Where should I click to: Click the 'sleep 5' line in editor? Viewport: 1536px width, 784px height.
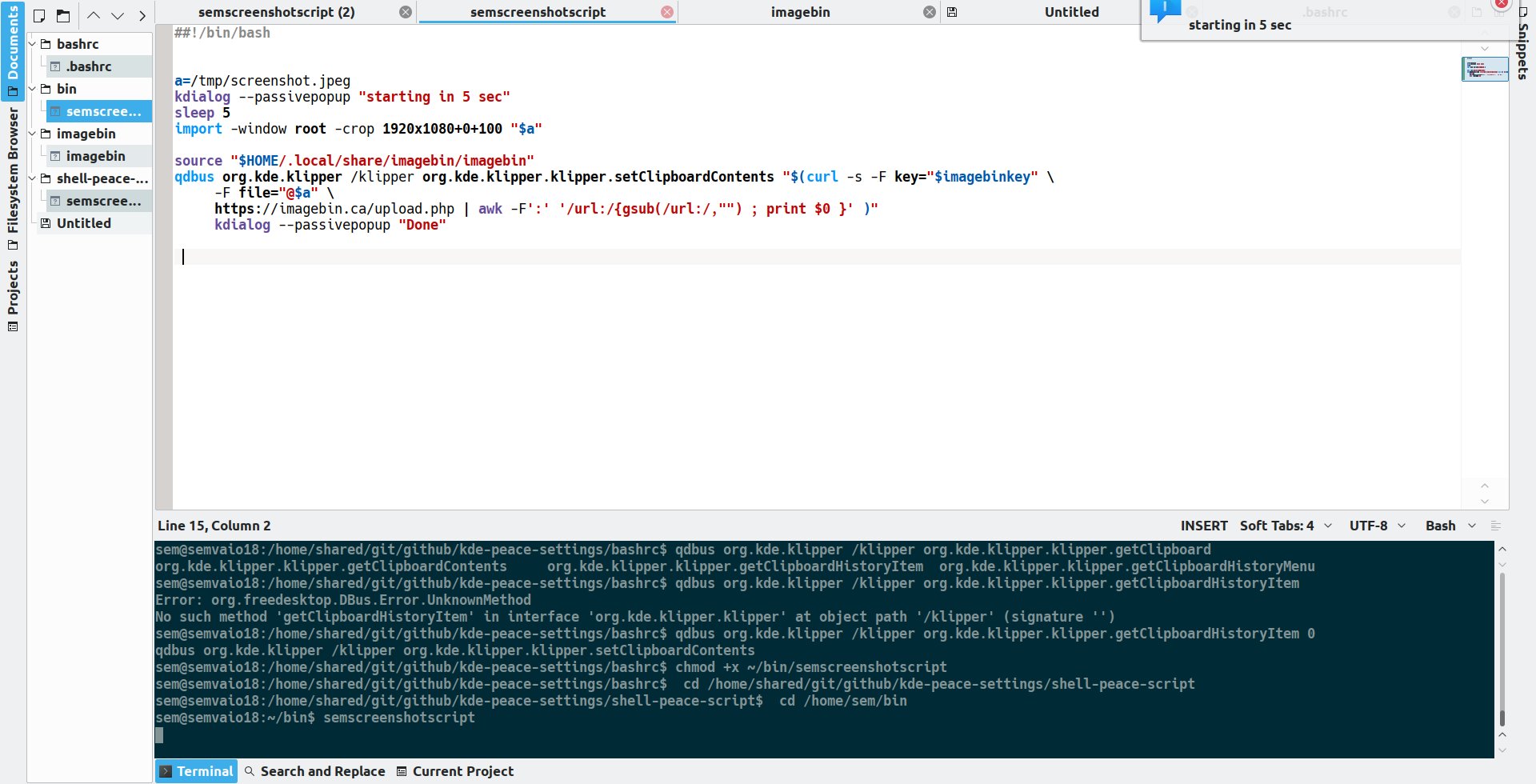(x=202, y=113)
